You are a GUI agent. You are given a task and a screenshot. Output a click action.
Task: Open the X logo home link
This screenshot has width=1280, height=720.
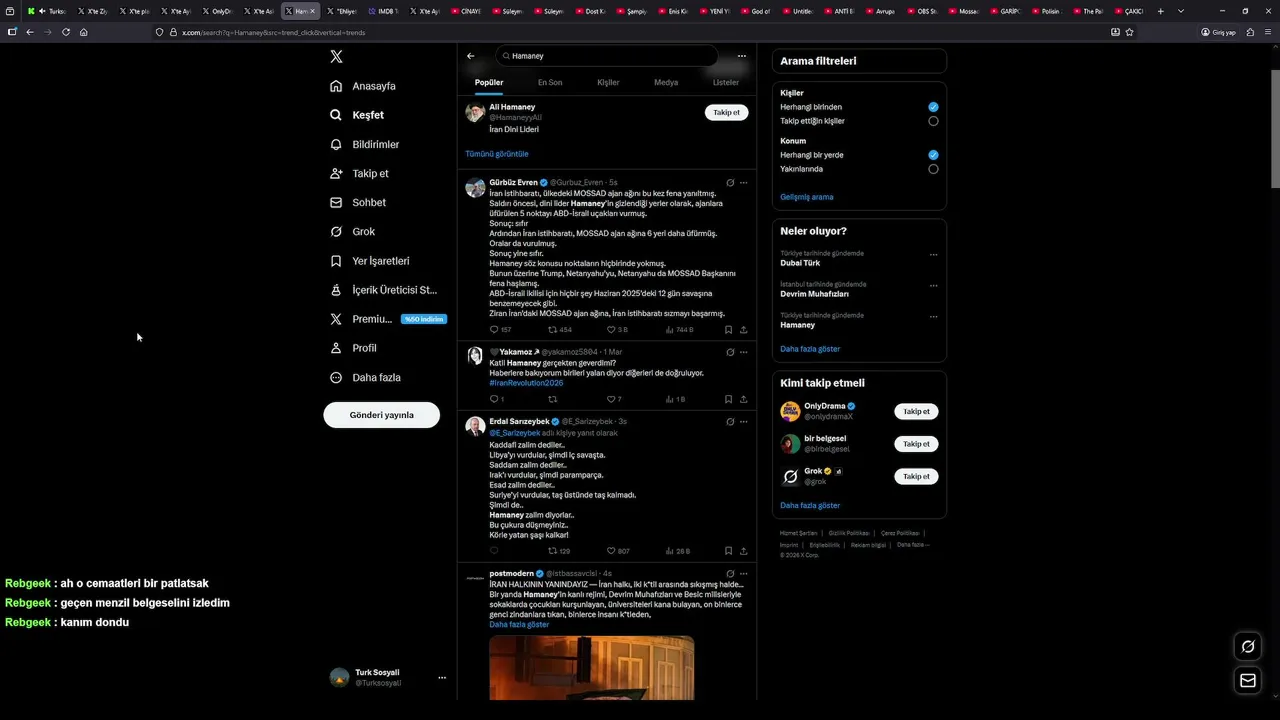pos(337,57)
